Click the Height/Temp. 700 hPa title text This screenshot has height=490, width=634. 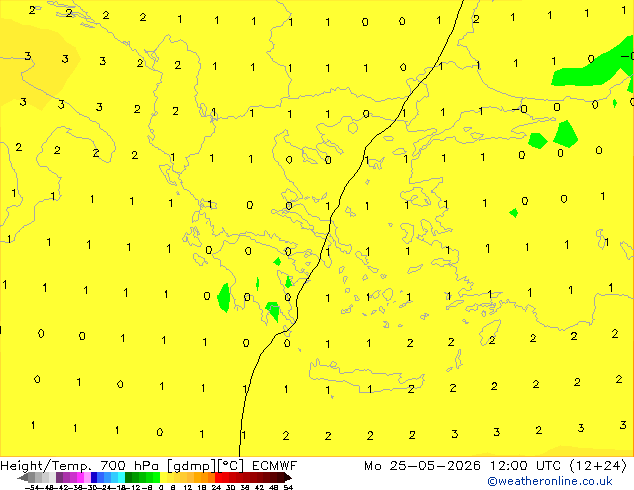[79, 466]
